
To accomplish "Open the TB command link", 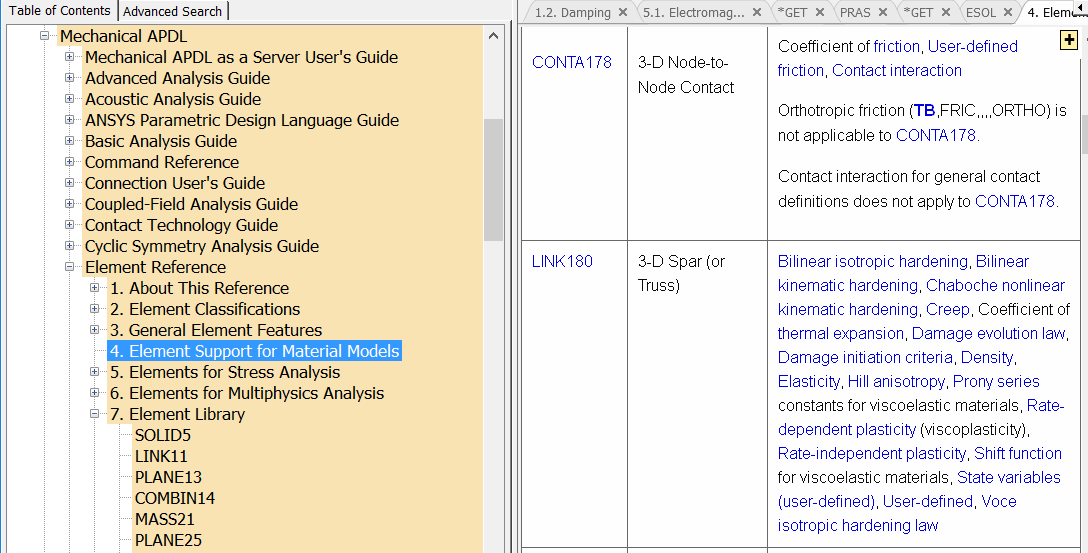I will [924, 111].
